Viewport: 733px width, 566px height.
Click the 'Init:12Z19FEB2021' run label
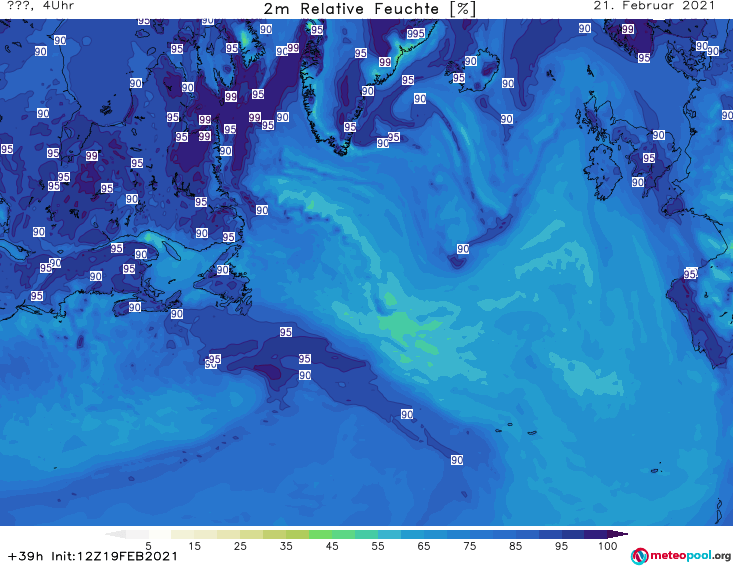point(115,556)
